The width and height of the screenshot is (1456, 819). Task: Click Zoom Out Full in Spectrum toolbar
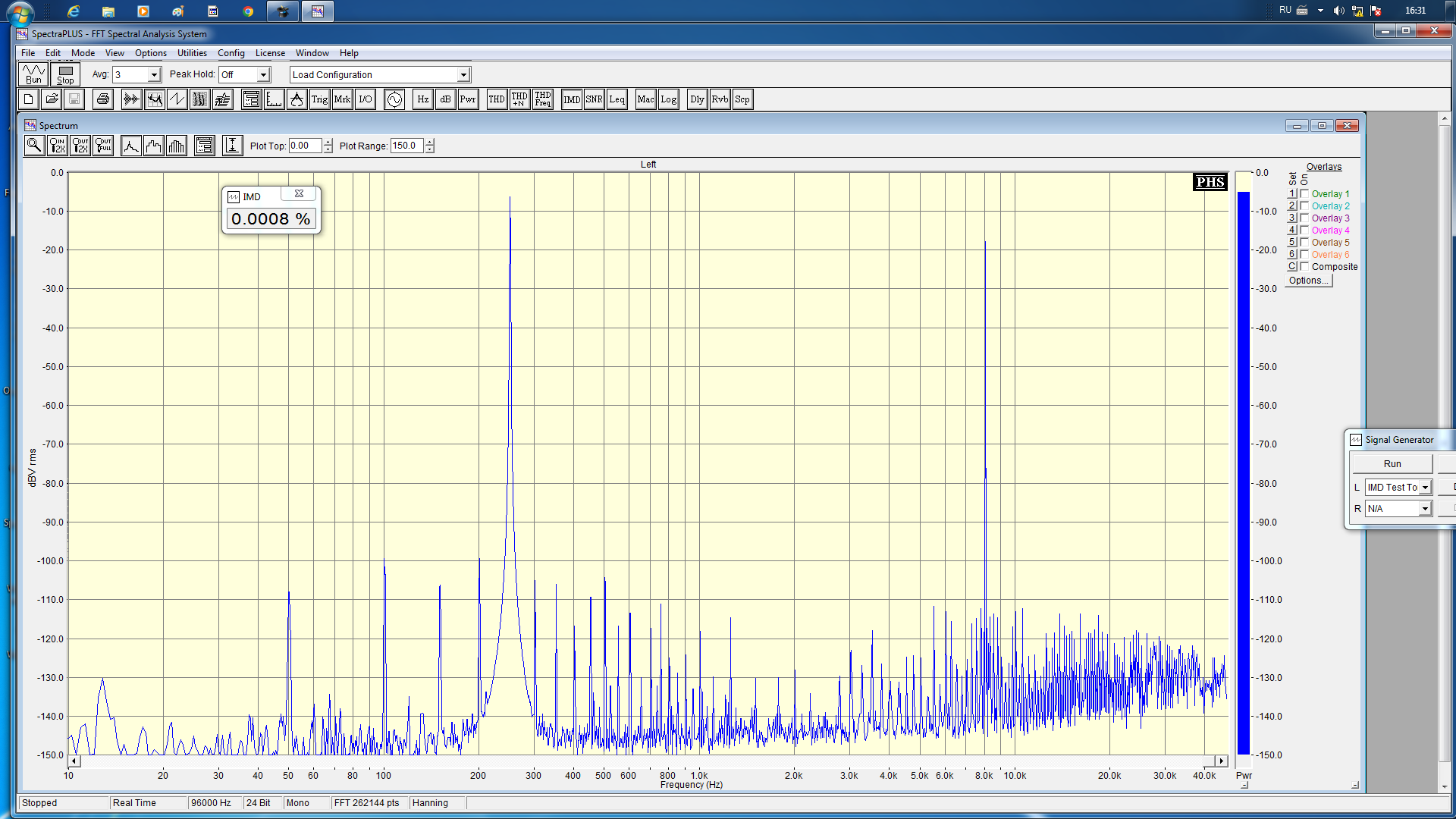(103, 146)
